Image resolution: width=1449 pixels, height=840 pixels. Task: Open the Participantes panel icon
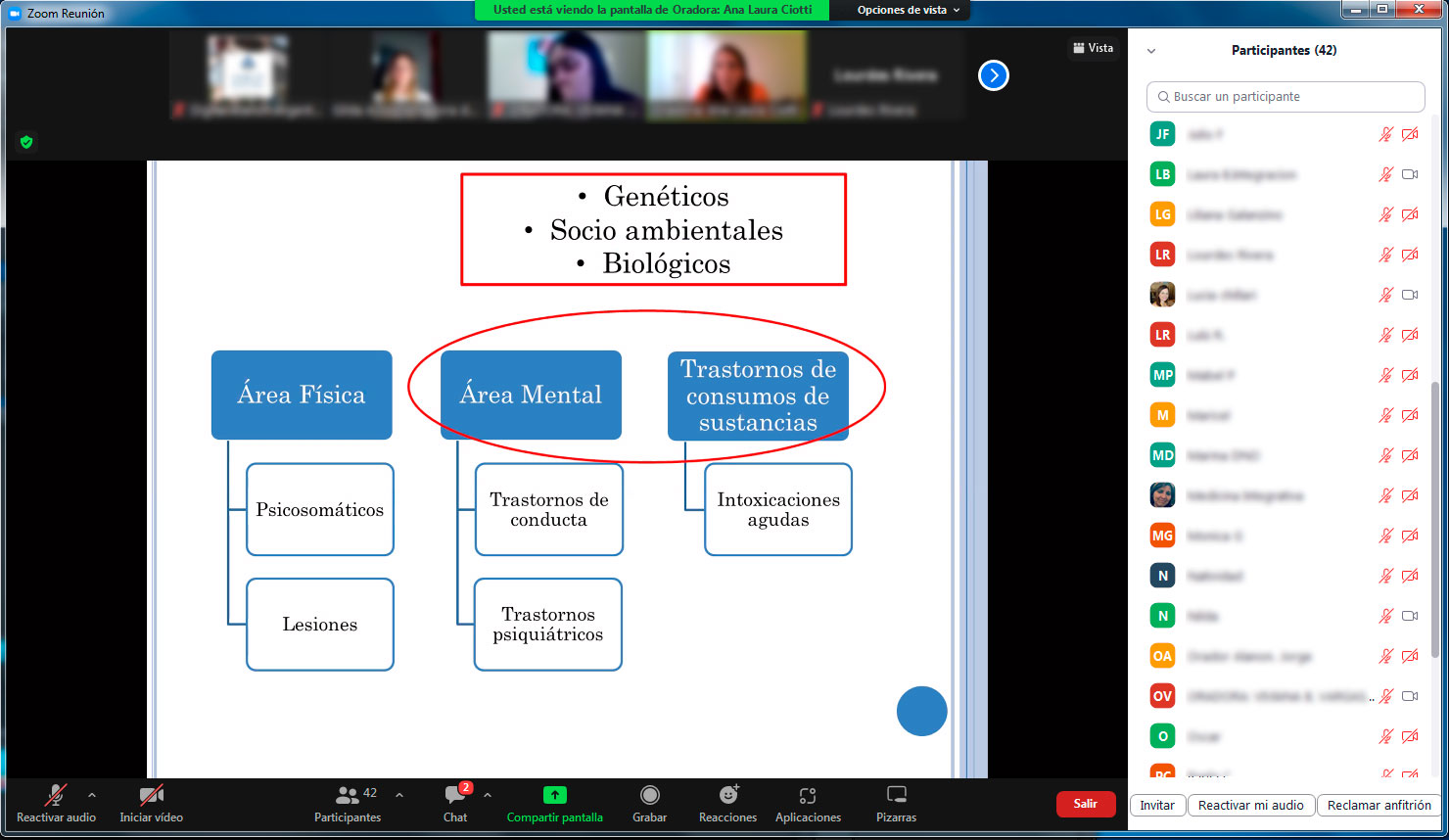click(x=348, y=795)
